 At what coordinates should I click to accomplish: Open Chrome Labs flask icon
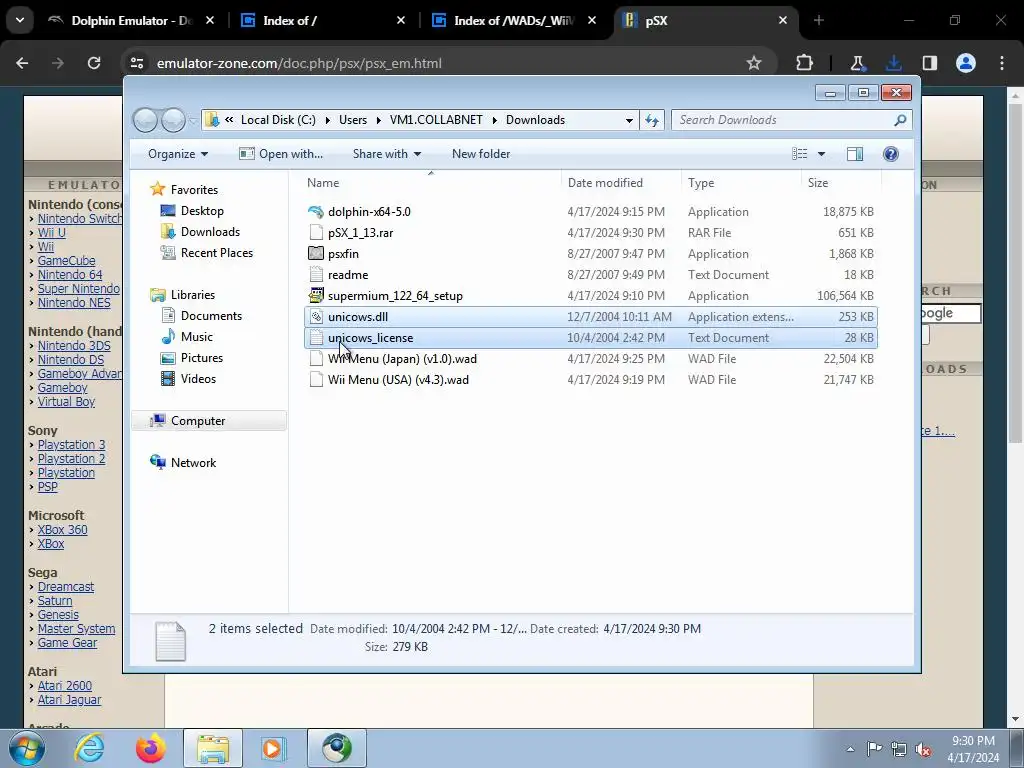pyautogui.click(x=857, y=63)
